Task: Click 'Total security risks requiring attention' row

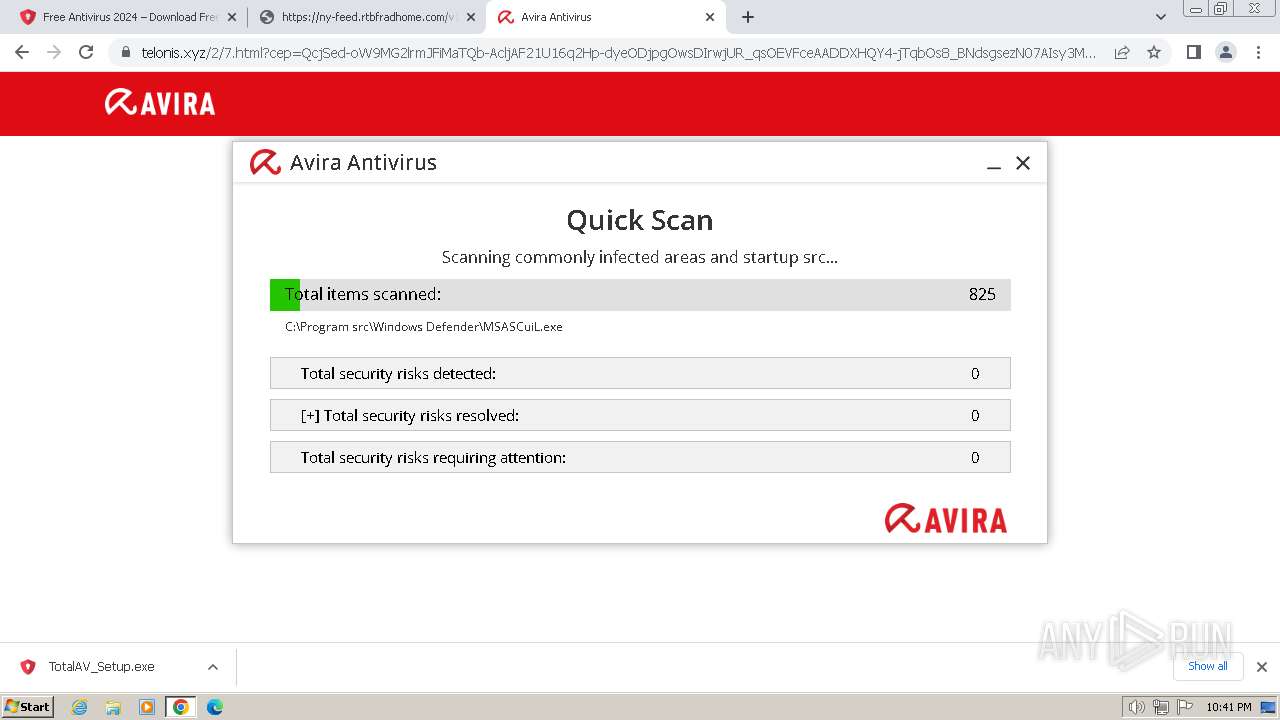Action: [640, 457]
